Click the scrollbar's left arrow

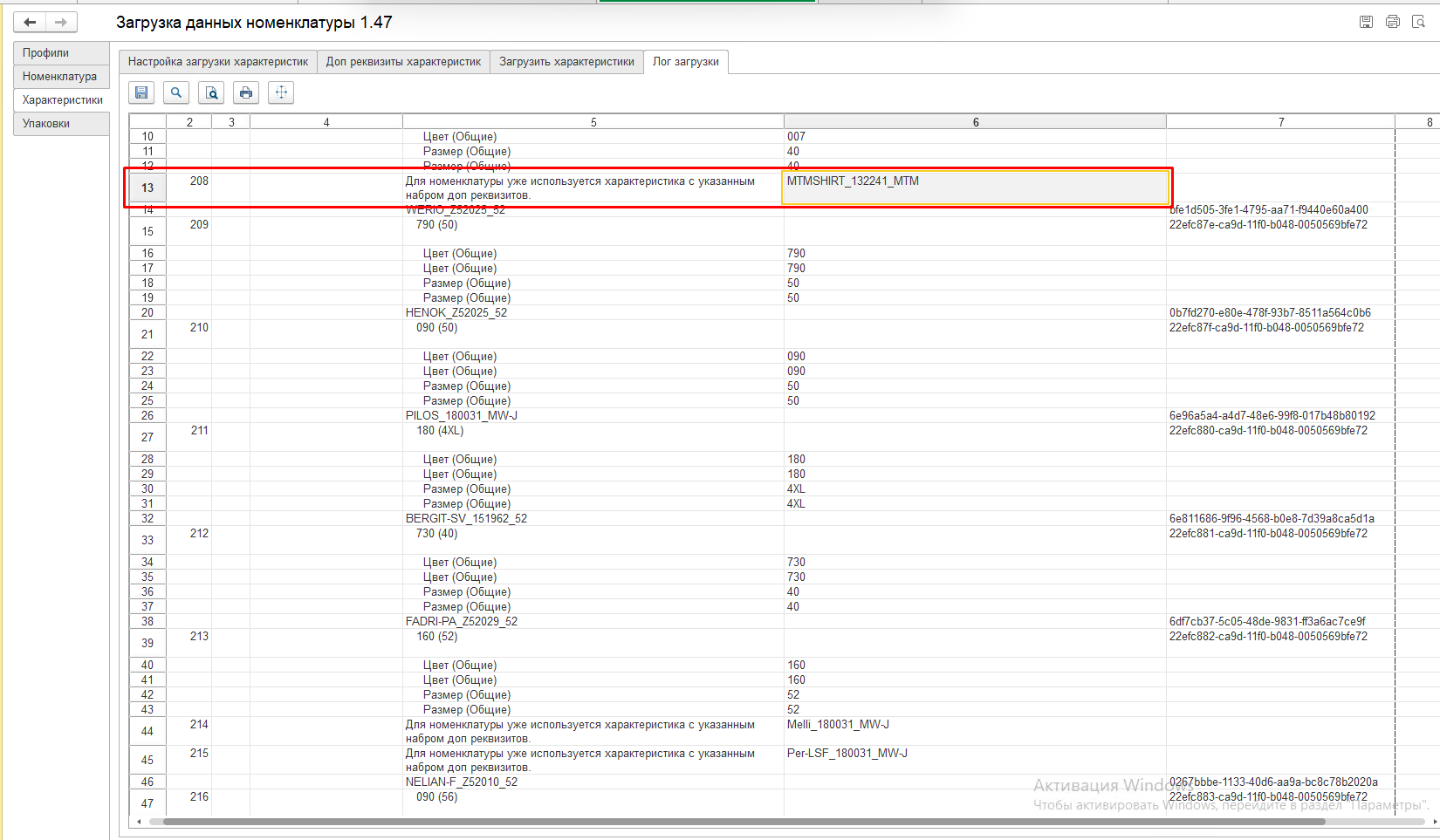(139, 822)
